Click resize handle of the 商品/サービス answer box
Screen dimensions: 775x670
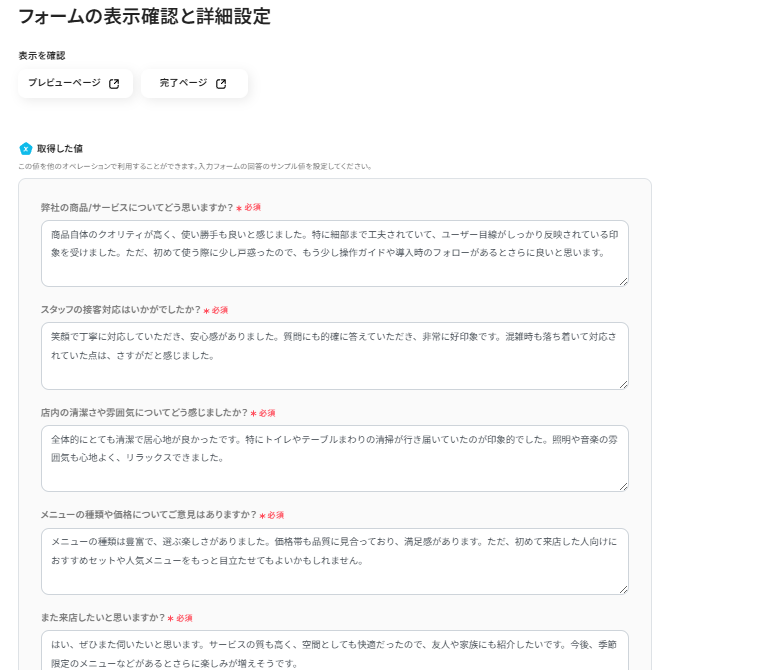(x=623, y=282)
